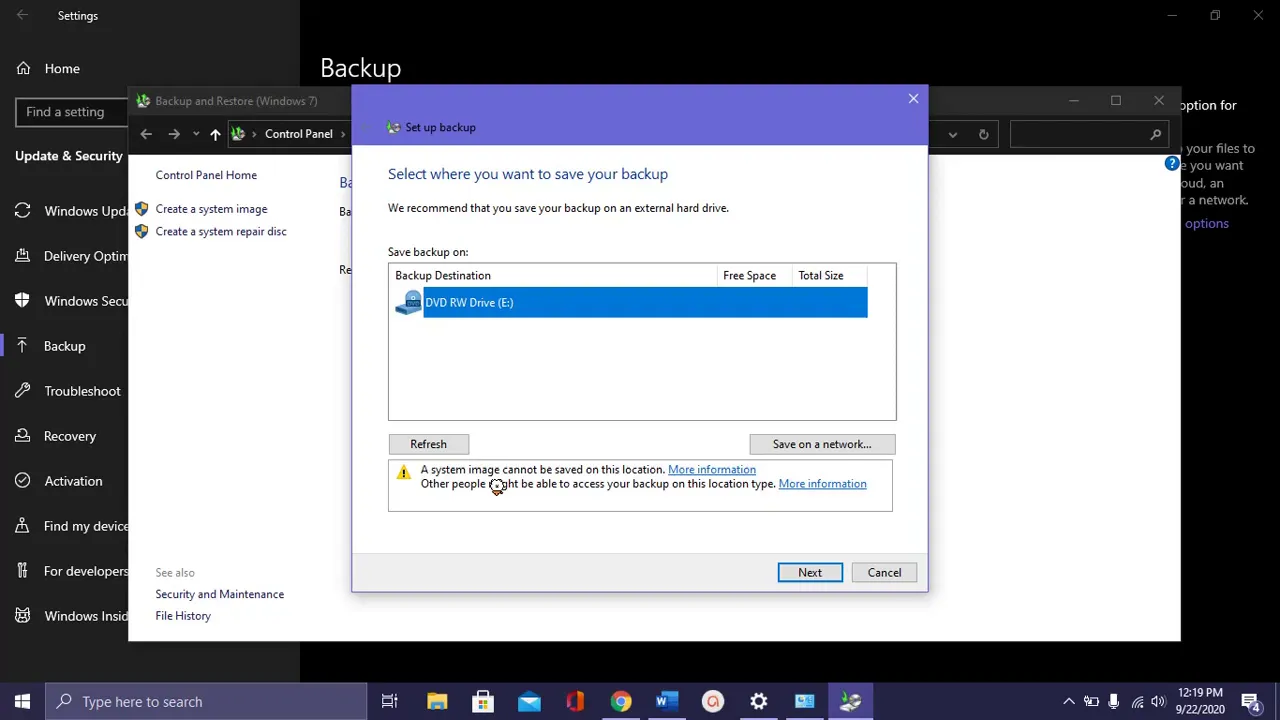Open Mail app from taskbar
Viewport: 1280px width, 720px height.
(x=529, y=702)
